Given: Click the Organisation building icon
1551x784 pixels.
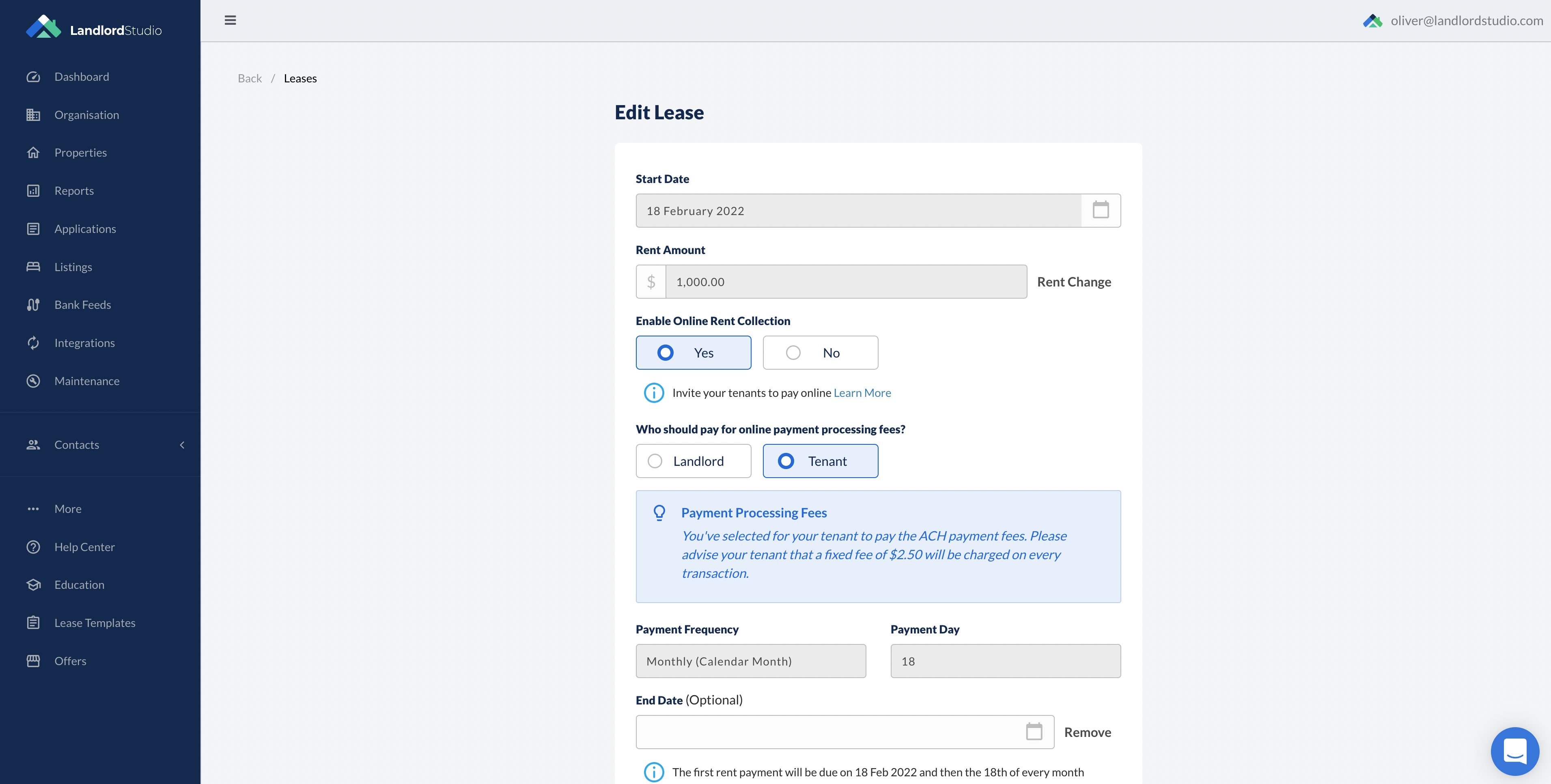Looking at the screenshot, I should pos(33,114).
